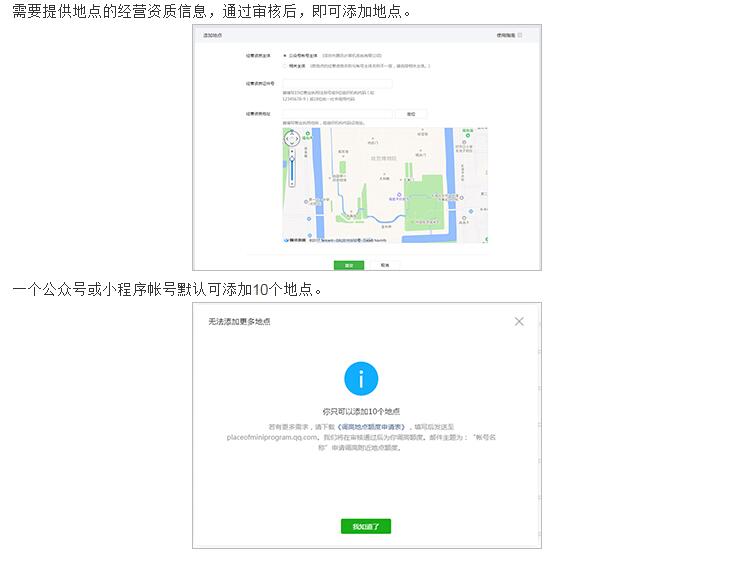This screenshot has height=564, width=733.
Task: Select the 公众号帐号主体 radio option
Action: [285, 56]
